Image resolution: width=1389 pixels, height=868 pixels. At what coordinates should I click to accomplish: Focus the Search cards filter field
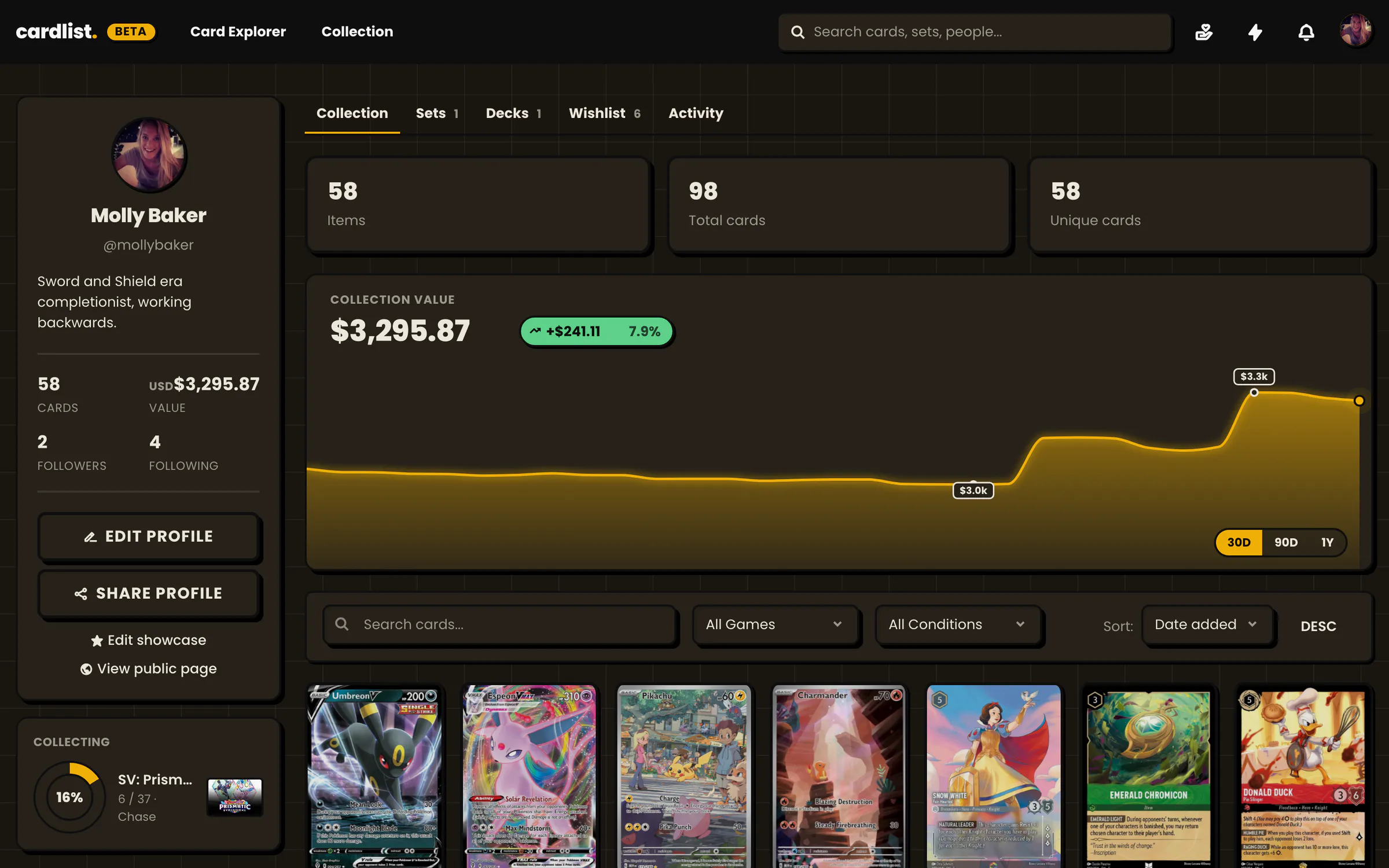500,624
